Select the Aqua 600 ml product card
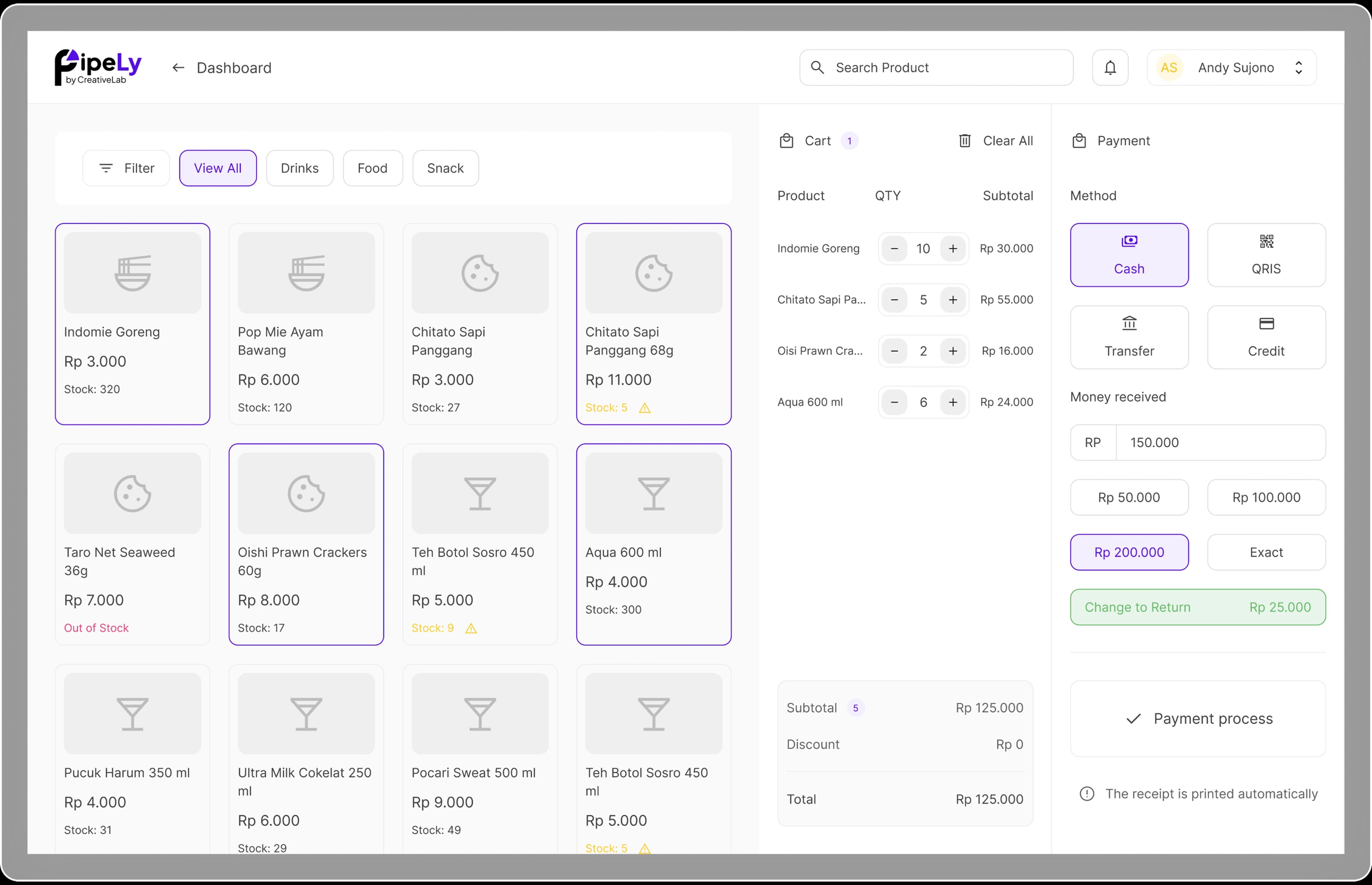Screen dimensions: 1372x885 pos(654,544)
